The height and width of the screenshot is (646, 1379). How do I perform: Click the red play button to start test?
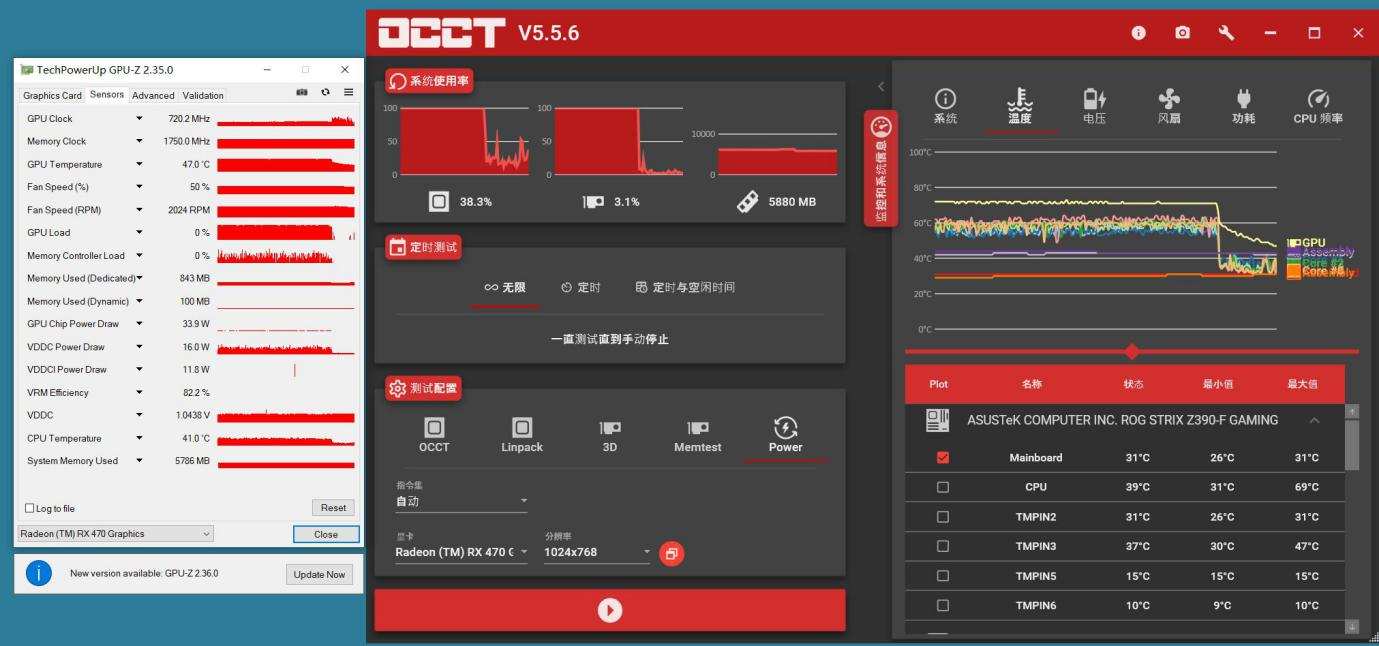coord(610,610)
